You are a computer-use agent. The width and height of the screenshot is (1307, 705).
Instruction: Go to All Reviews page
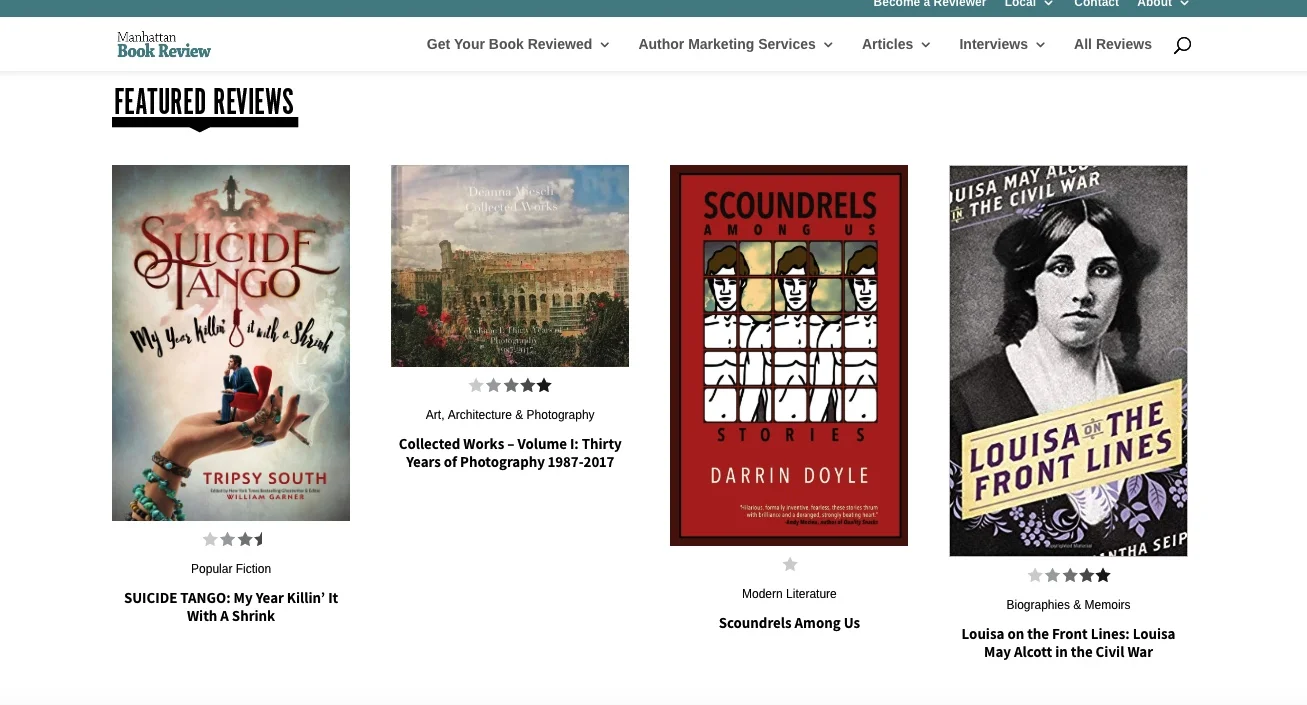click(x=1113, y=44)
